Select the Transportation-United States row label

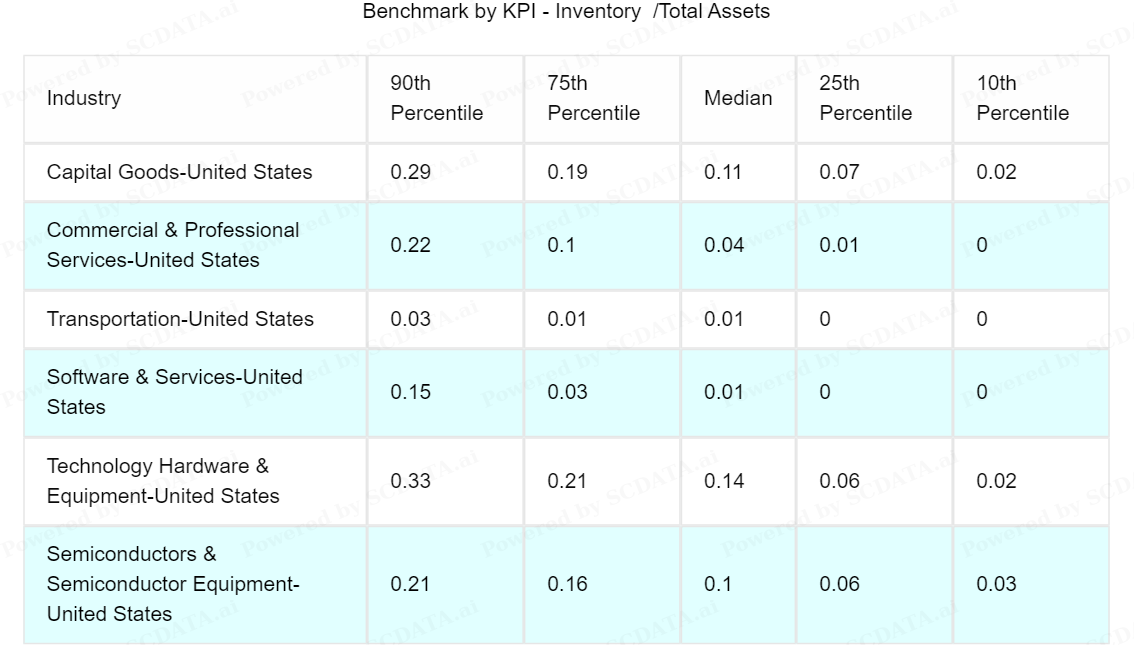pyautogui.click(x=180, y=319)
